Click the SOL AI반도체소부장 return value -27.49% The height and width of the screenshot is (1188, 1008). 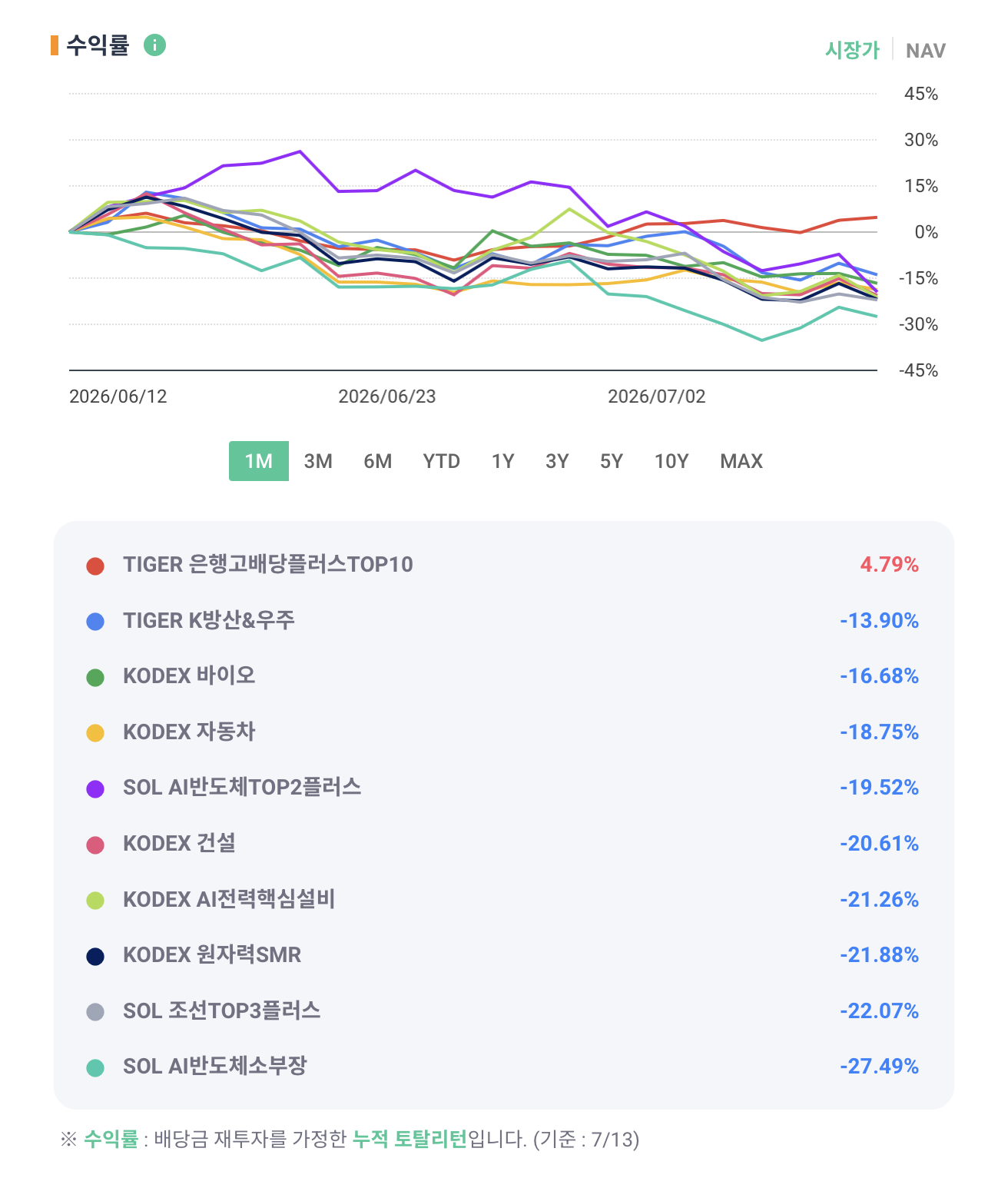[x=879, y=1067]
